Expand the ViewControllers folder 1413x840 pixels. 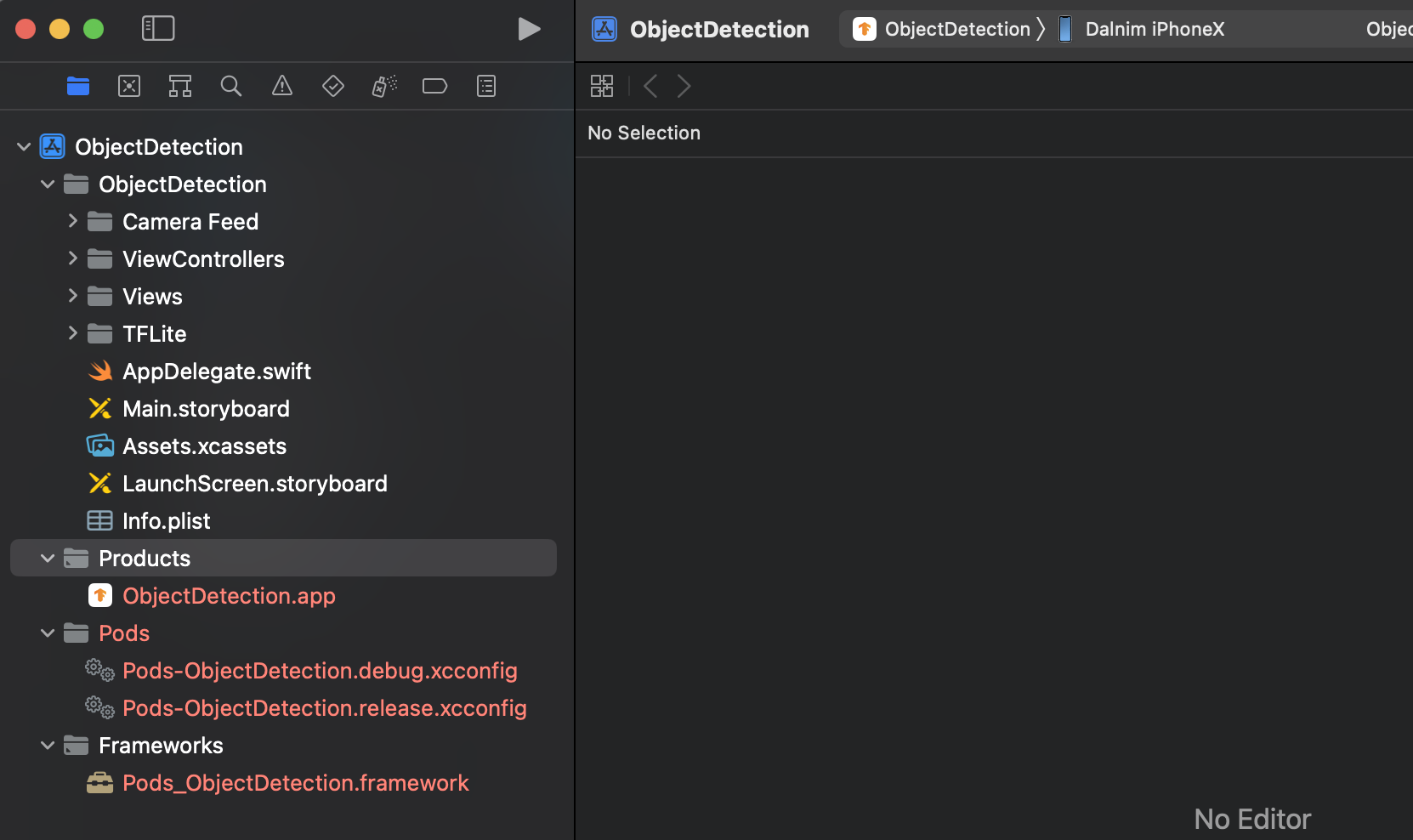(73, 258)
